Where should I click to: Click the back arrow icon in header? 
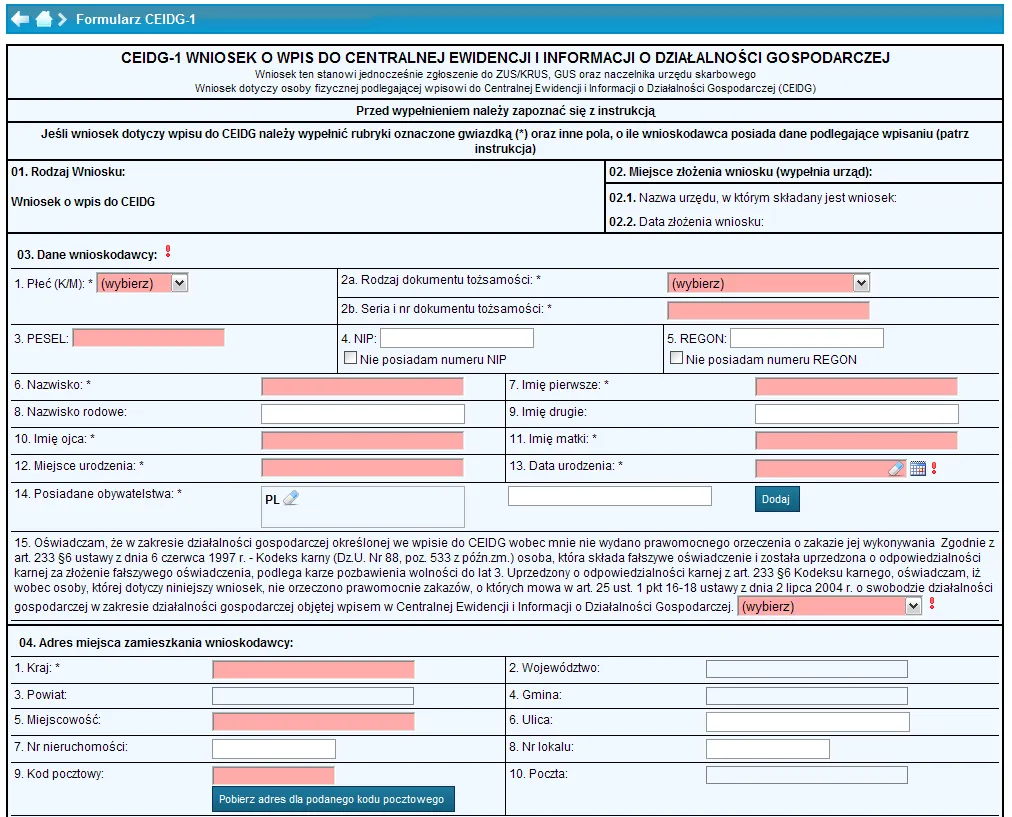(x=20, y=19)
